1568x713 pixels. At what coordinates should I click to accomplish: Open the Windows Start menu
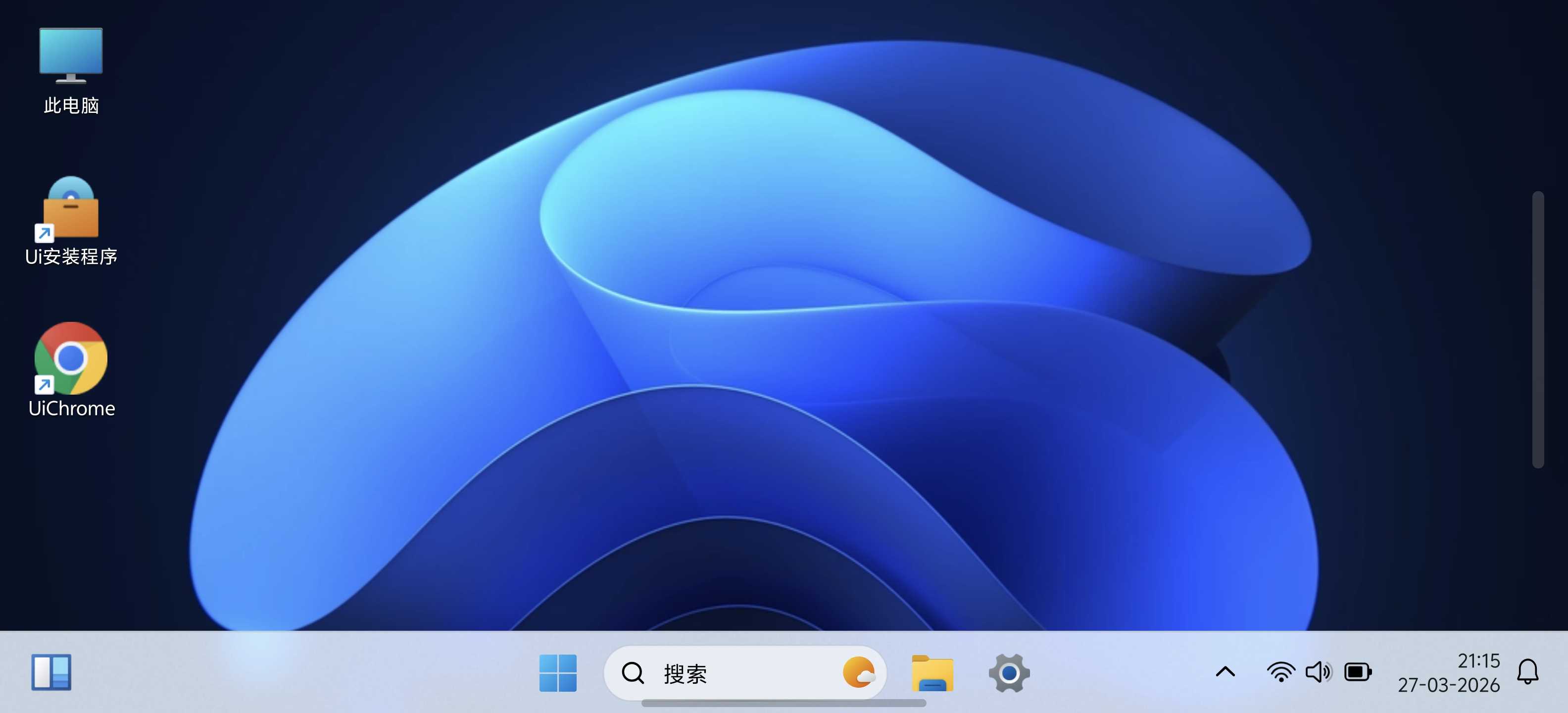pyautogui.click(x=558, y=673)
